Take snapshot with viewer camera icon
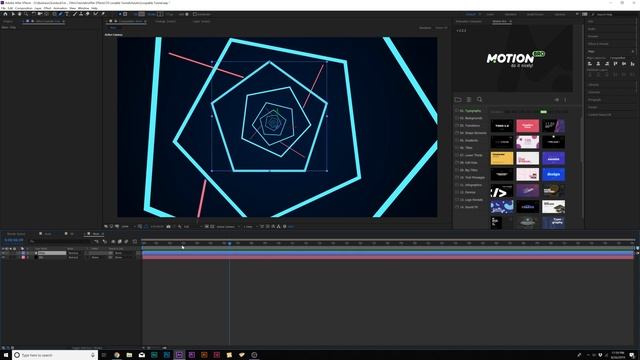This screenshot has width=640, height=360. [x=168, y=227]
